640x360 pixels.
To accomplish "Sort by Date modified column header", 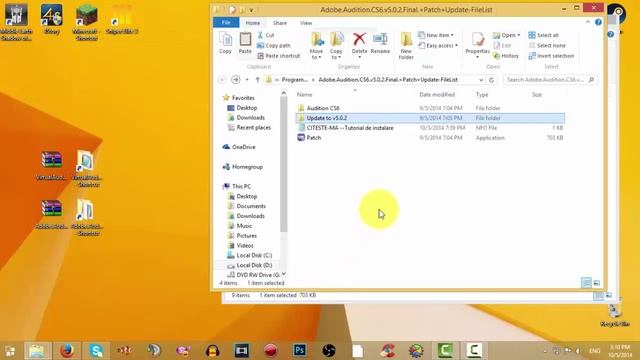I will [437, 94].
